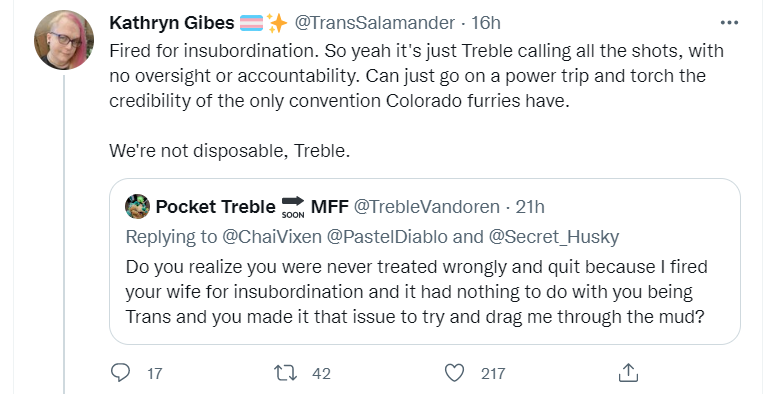Select the main tweet text about insubordination

point(416,76)
